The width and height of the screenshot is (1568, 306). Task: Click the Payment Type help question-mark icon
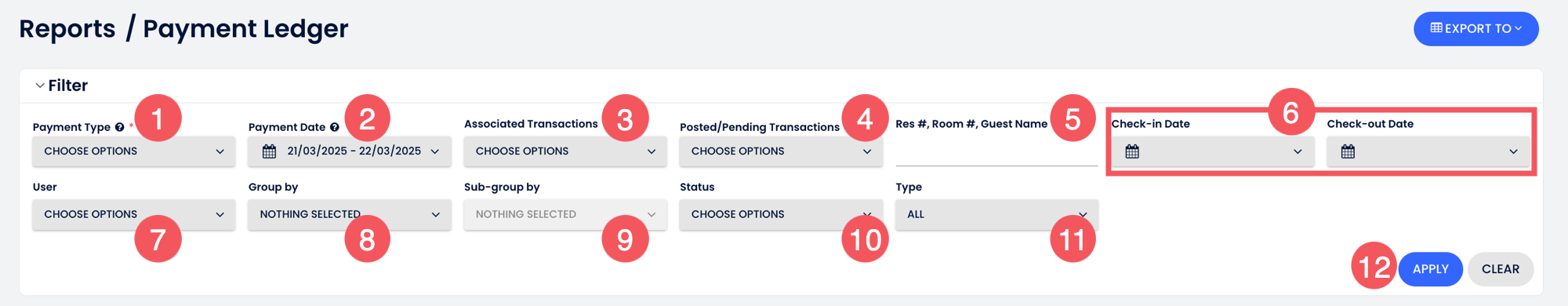pos(119,127)
